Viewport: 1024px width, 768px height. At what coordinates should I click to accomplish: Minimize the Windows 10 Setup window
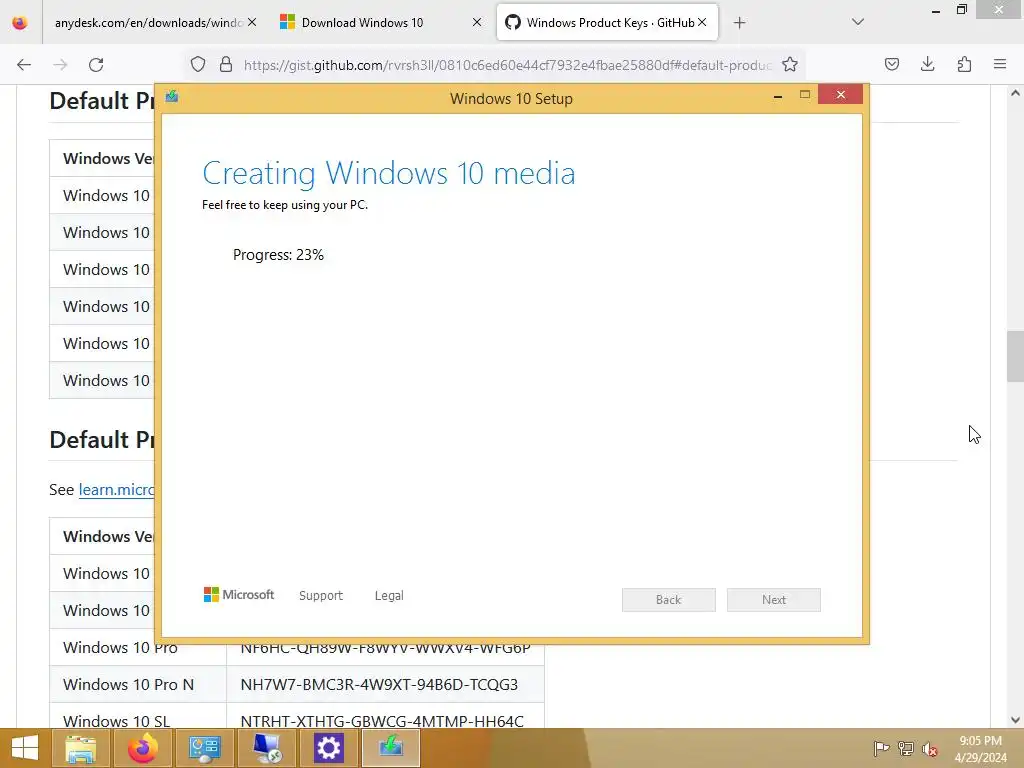pos(778,96)
